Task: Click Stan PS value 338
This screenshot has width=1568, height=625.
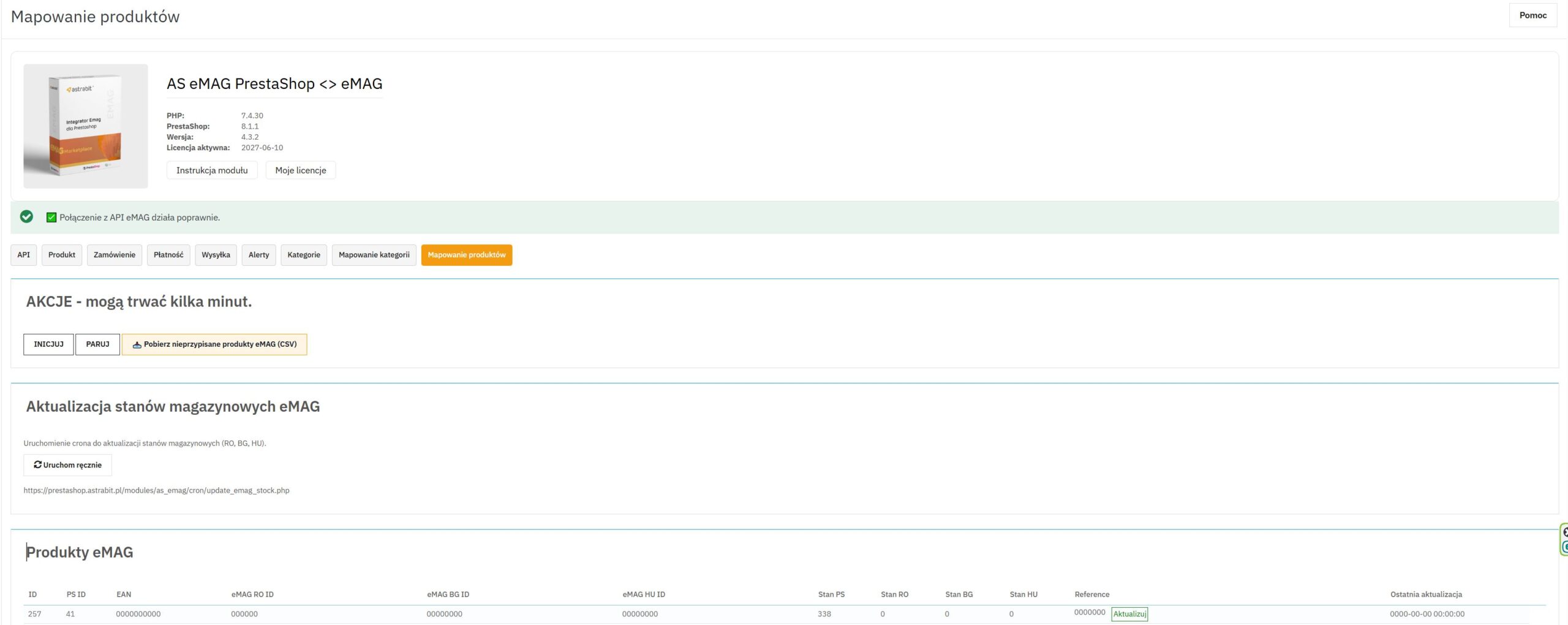Action: 824,614
